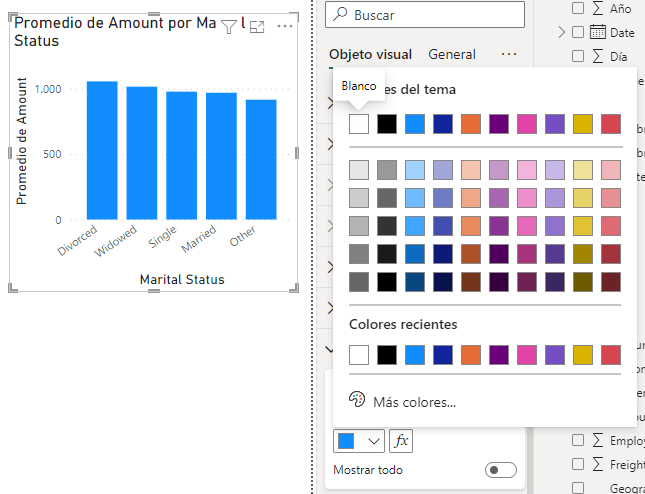Screen dimensions: 645x494
Task: Expand the Date field hierarchy
Action: [562, 32]
